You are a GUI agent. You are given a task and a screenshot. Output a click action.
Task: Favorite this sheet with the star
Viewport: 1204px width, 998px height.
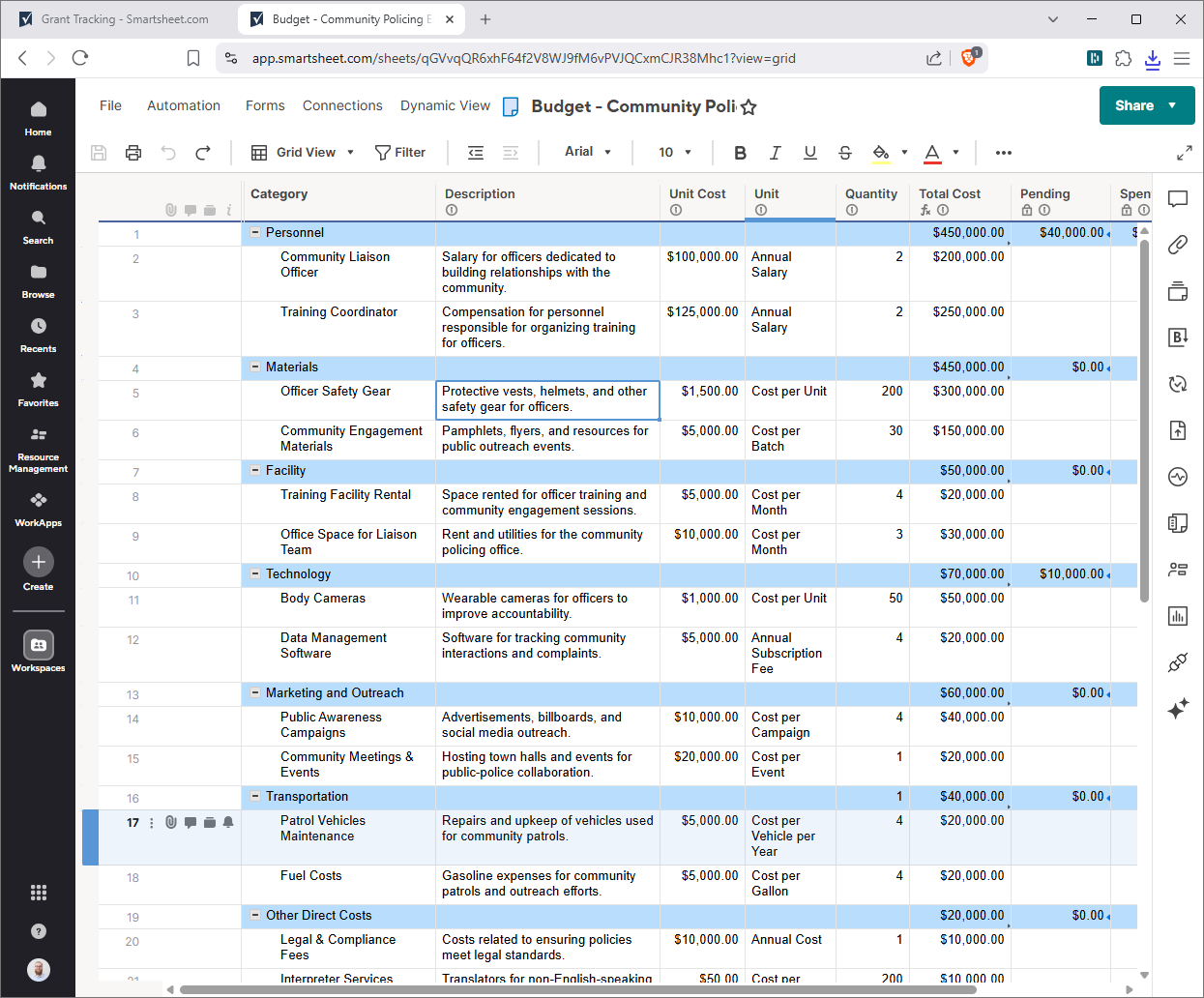pyautogui.click(x=749, y=107)
